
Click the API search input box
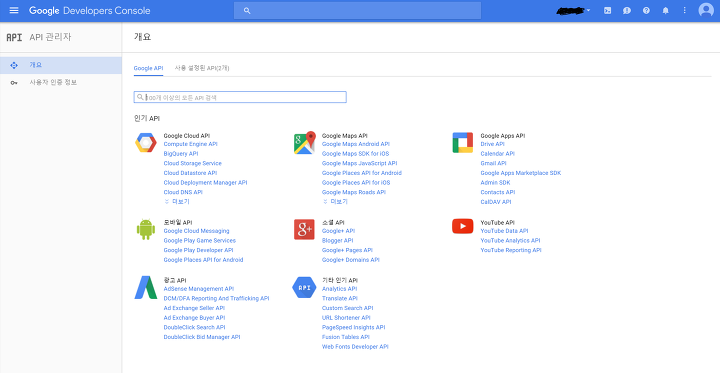[x=240, y=97]
